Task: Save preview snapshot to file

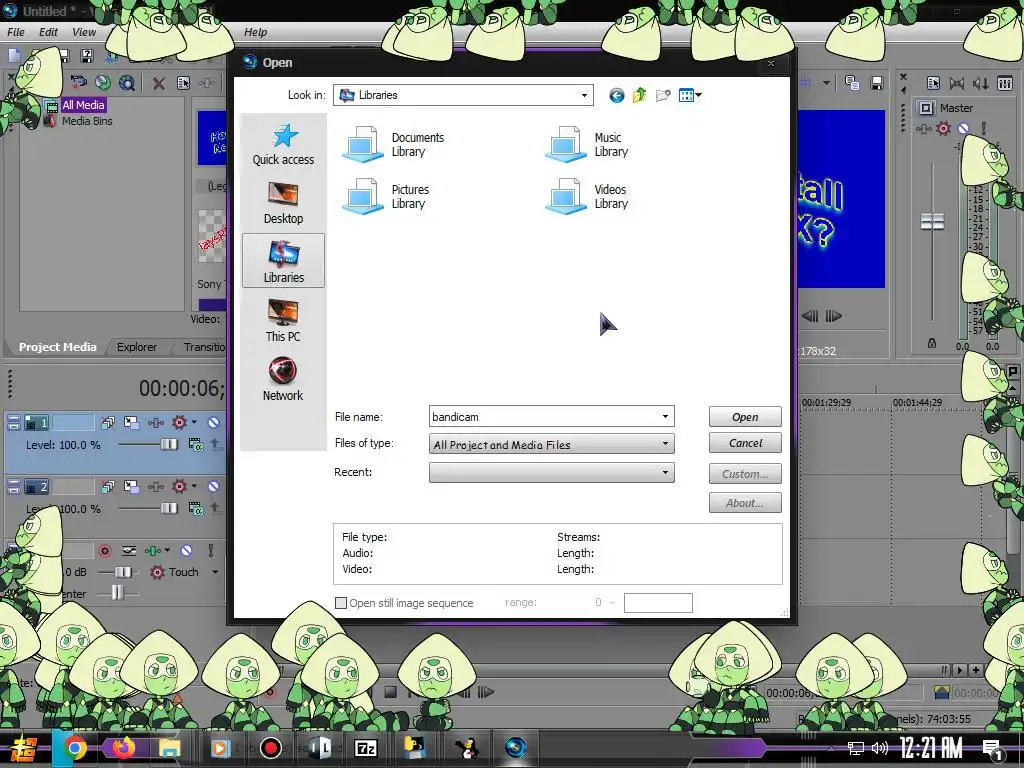Action: (876, 83)
